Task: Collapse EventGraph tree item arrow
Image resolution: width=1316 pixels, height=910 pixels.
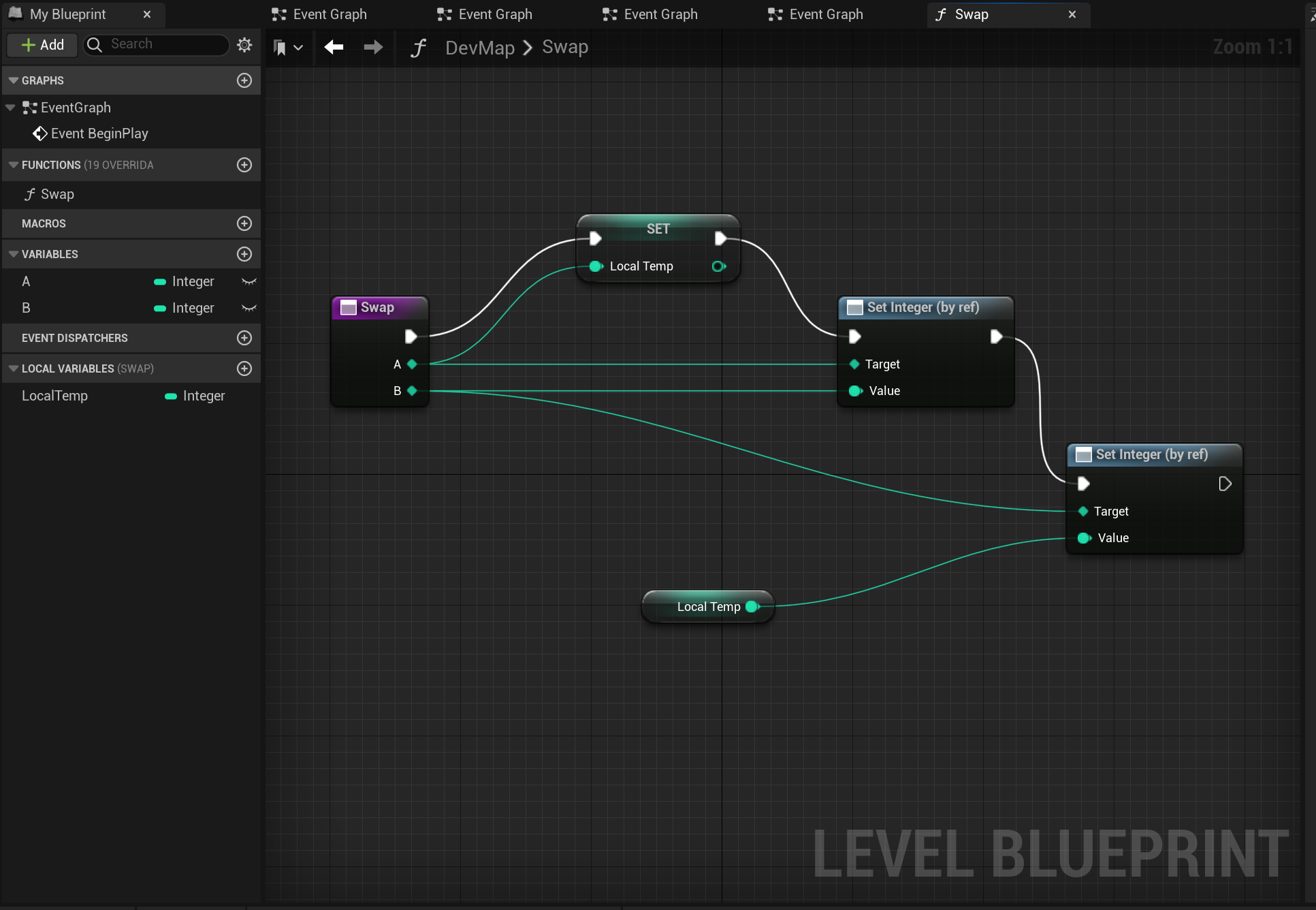Action: pyautogui.click(x=10, y=108)
